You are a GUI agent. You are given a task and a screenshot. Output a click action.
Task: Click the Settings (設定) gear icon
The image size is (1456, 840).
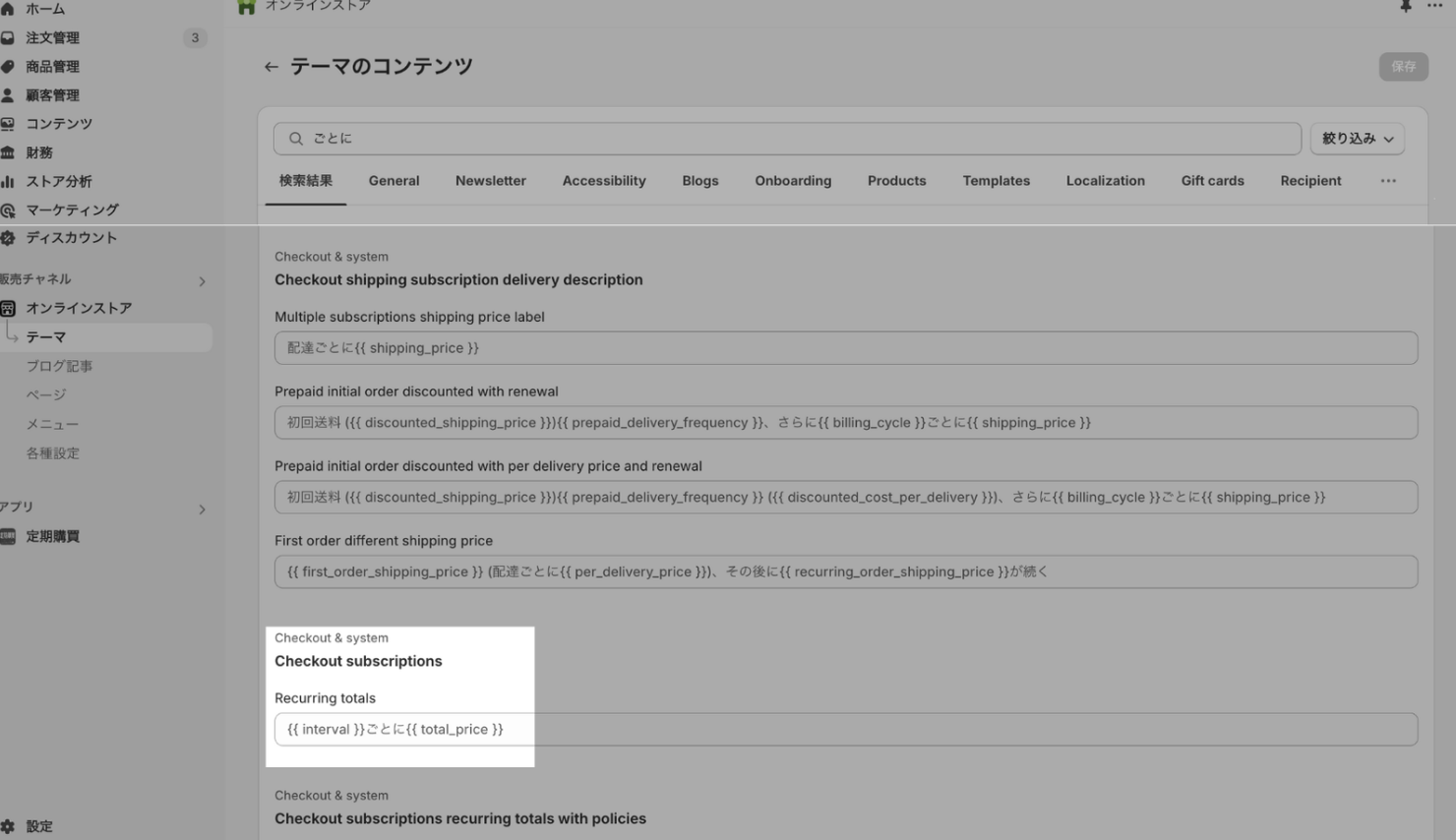click(8, 827)
